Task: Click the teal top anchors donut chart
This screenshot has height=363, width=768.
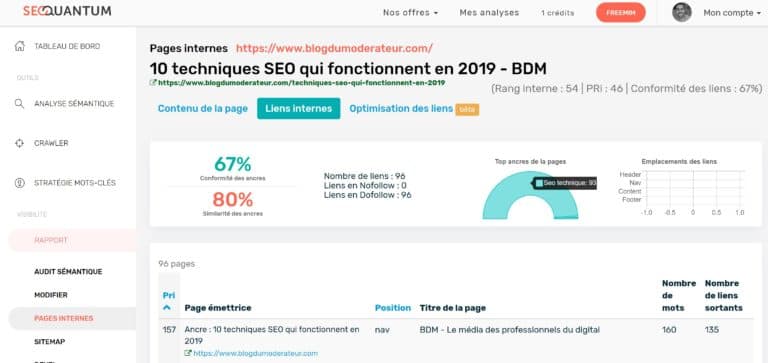Action: click(x=530, y=196)
